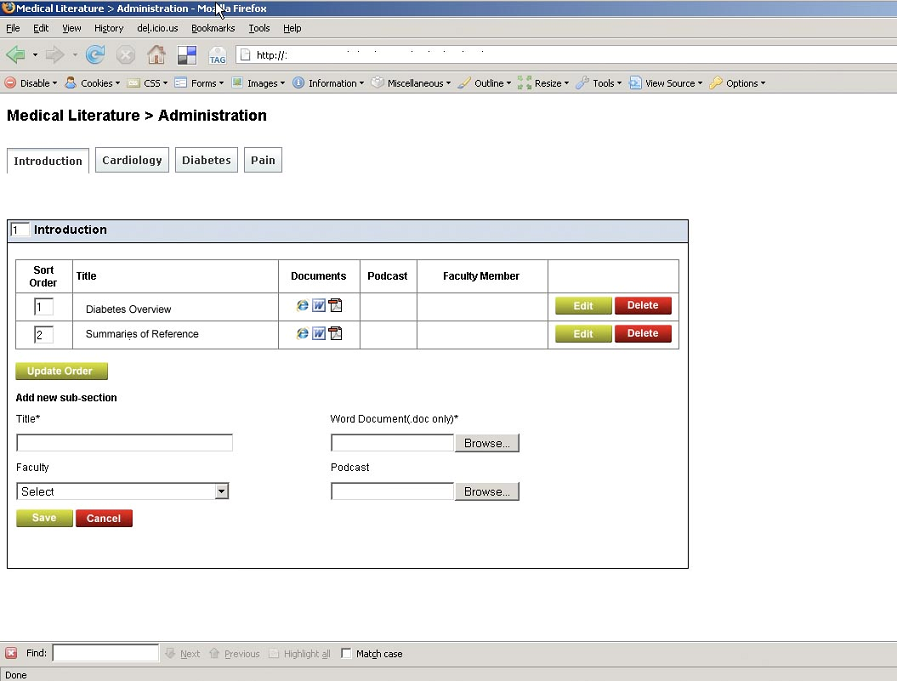Click the new sub-section Title field
This screenshot has height=681, width=897.
pyautogui.click(x=124, y=442)
